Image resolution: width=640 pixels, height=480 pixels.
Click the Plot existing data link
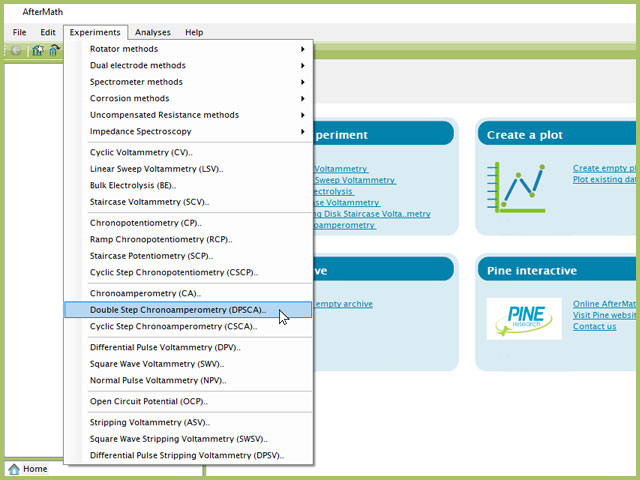coord(604,180)
